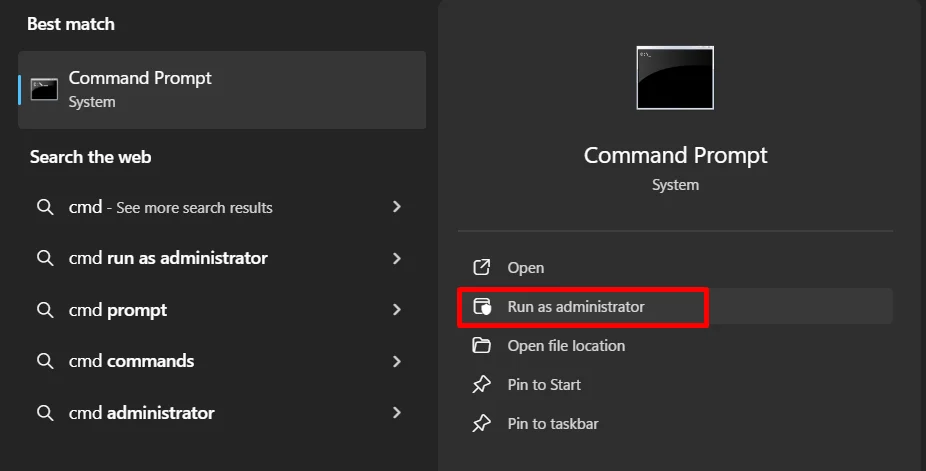Click the 'Search the web' heading
926x471 pixels.
[90, 157]
